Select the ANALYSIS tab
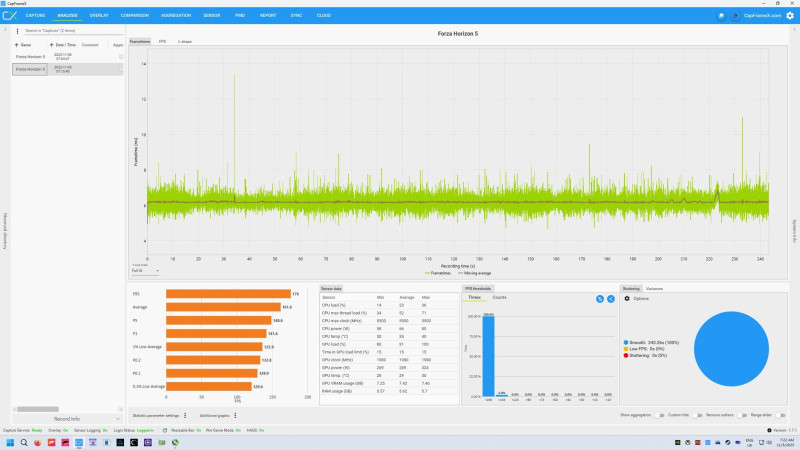Screen dimensions: 800x450 point(67,15)
